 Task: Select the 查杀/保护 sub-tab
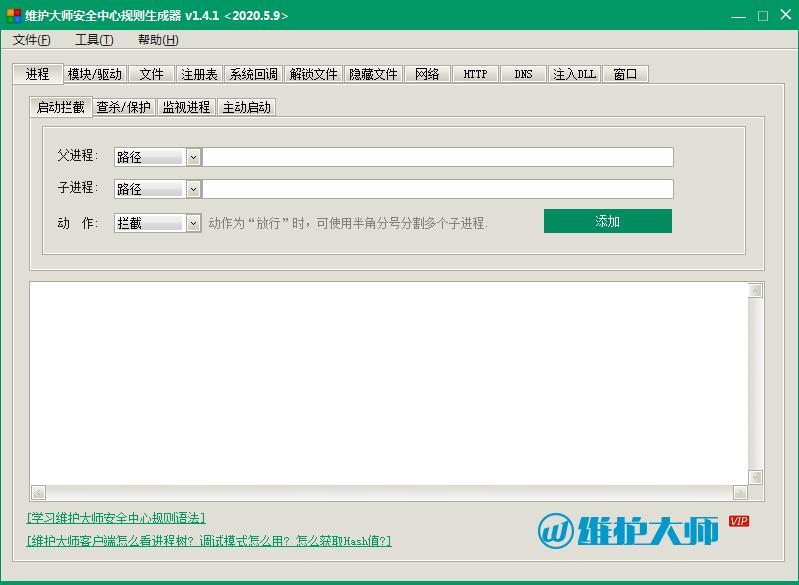pos(123,107)
